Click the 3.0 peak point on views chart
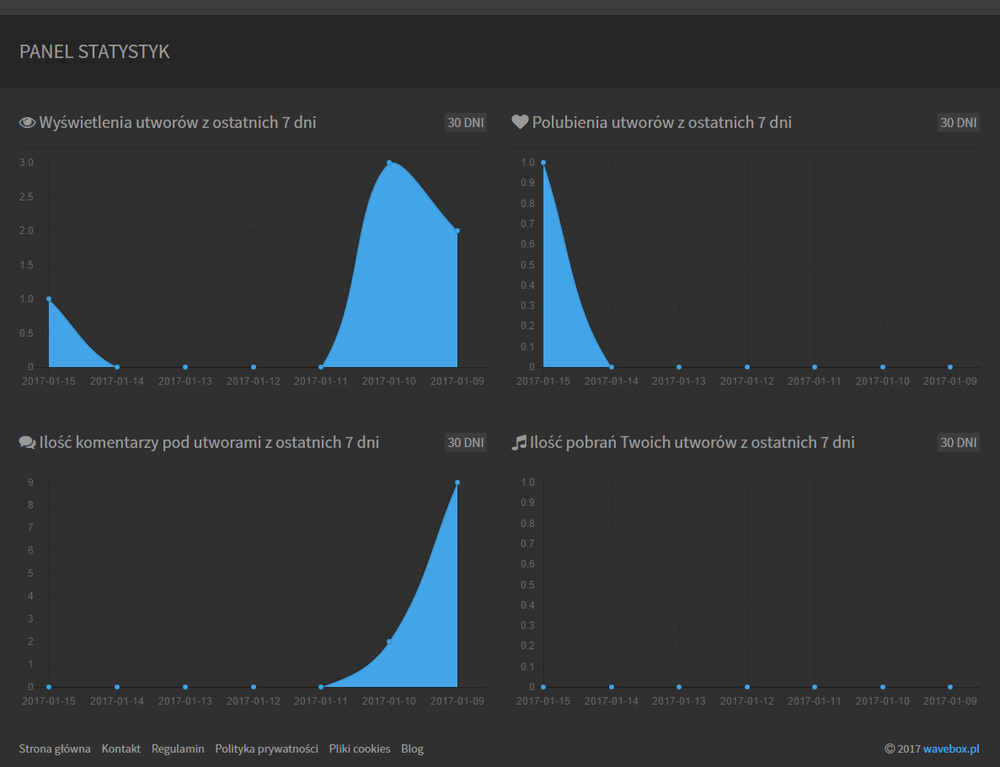 pos(389,162)
